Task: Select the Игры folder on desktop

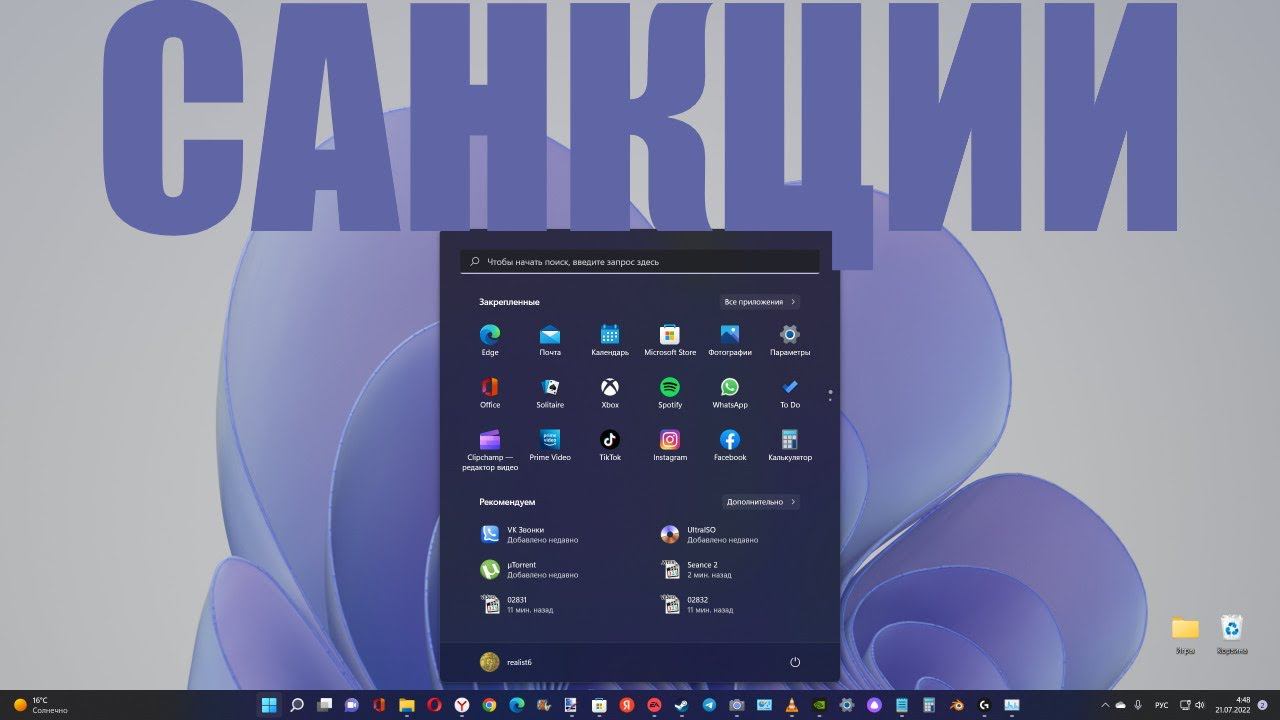Action: coord(1185,635)
